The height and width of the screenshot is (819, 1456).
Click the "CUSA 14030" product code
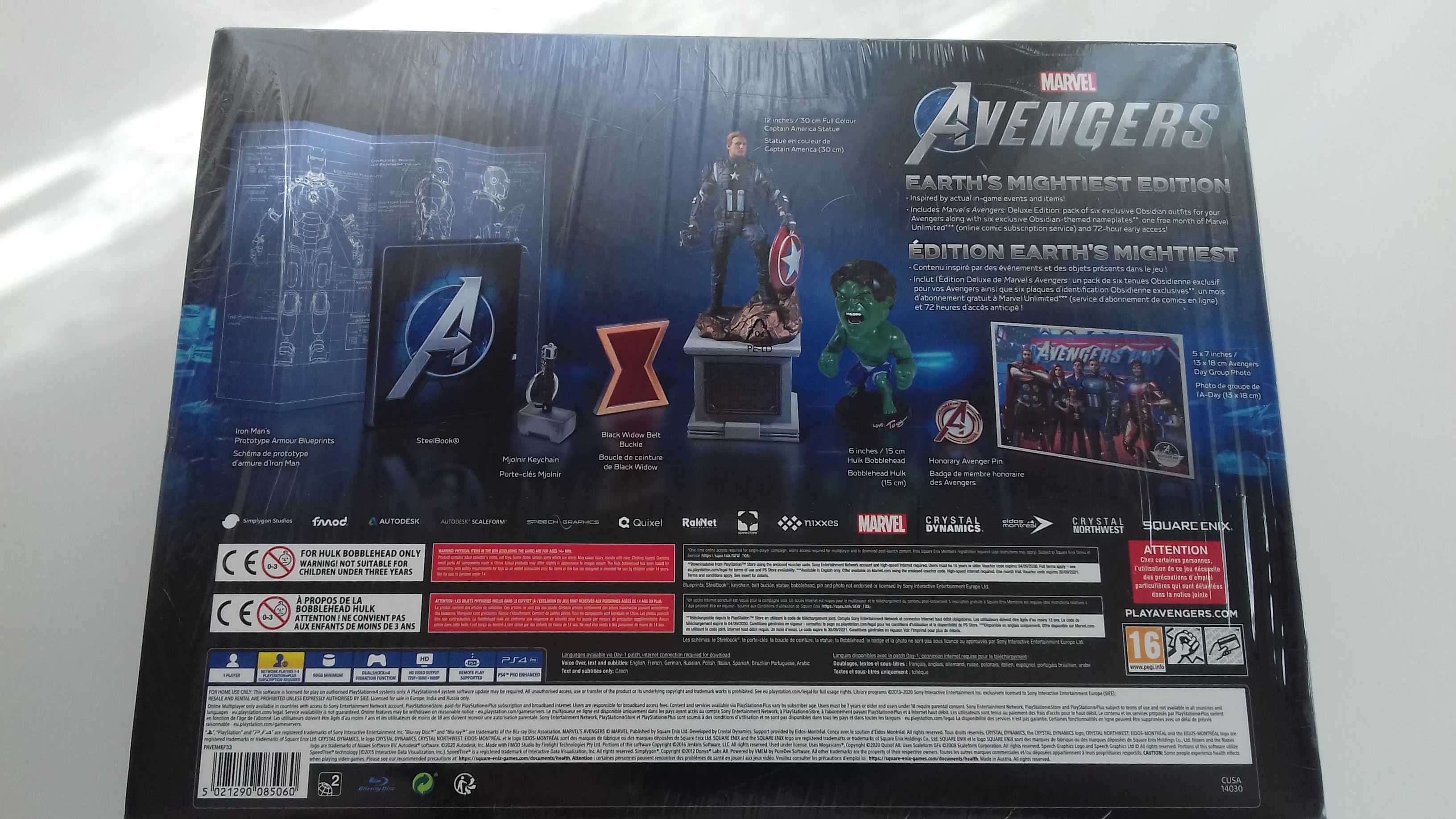(x=1231, y=784)
